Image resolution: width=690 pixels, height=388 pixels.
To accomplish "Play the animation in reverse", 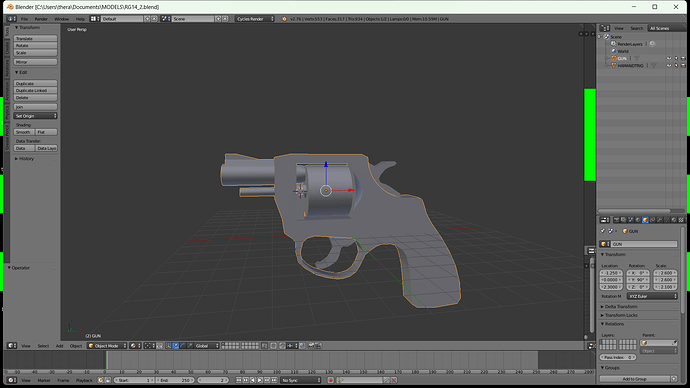I will pos(253,380).
